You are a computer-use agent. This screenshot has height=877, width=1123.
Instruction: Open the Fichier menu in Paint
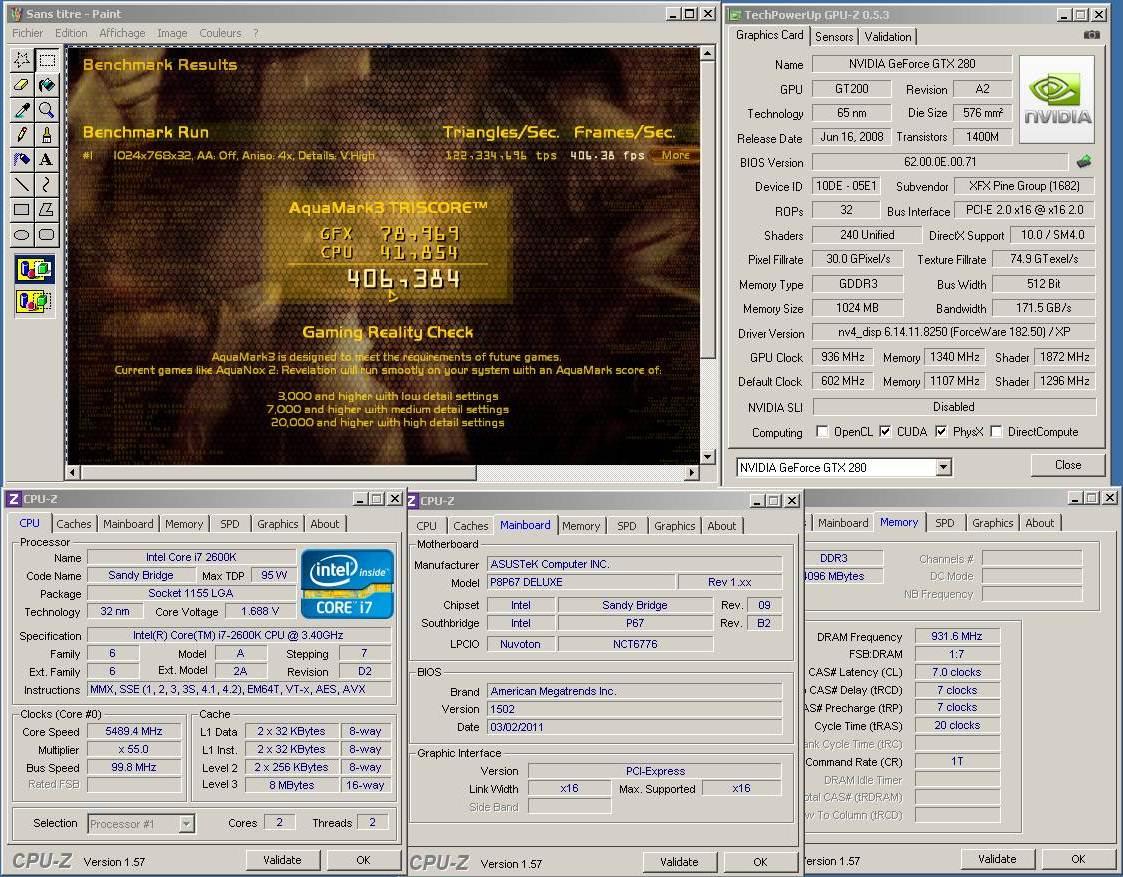27,33
